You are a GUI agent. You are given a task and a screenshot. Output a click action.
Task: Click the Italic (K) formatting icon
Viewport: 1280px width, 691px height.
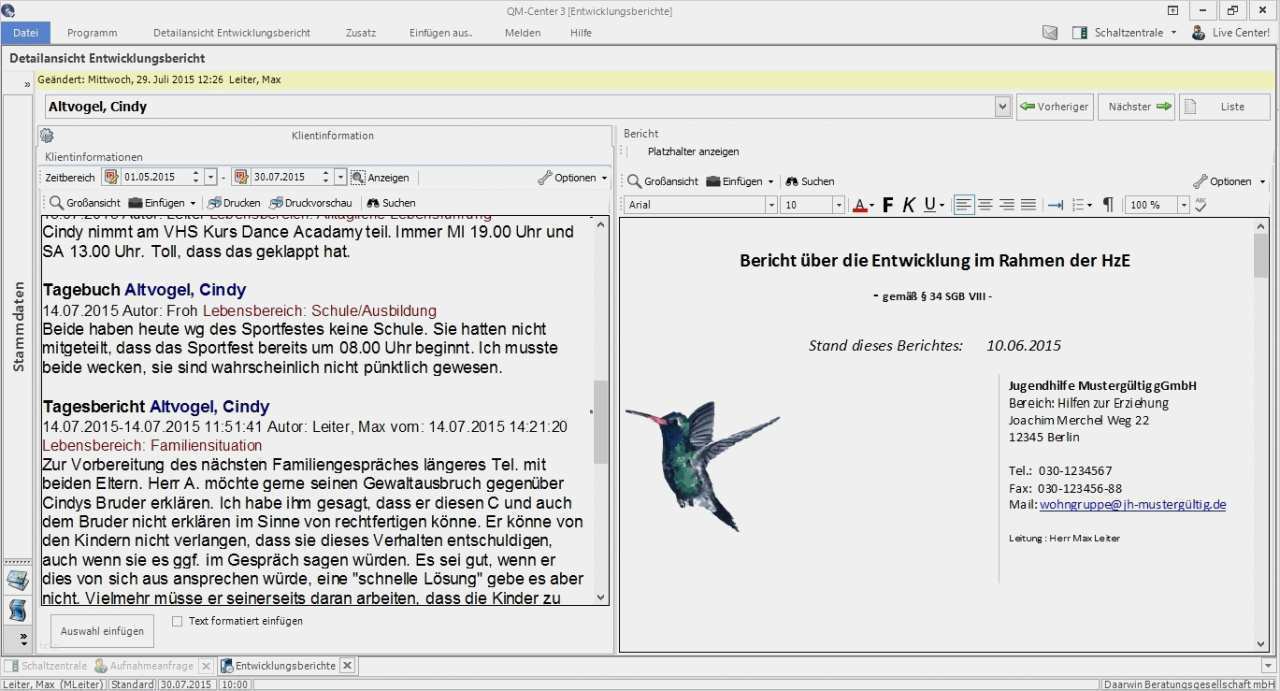(909, 205)
